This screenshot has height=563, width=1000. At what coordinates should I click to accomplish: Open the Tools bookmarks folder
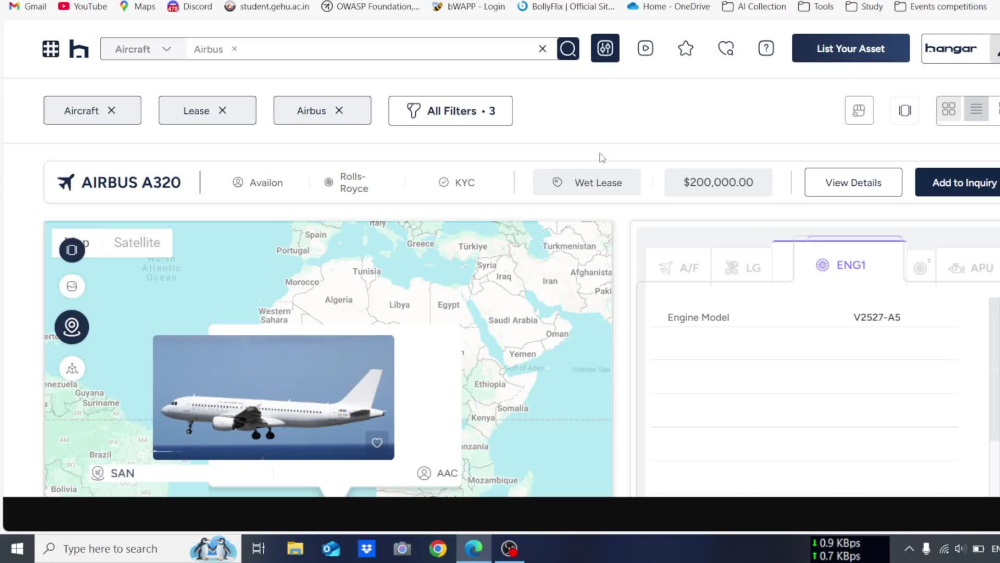(x=816, y=6)
